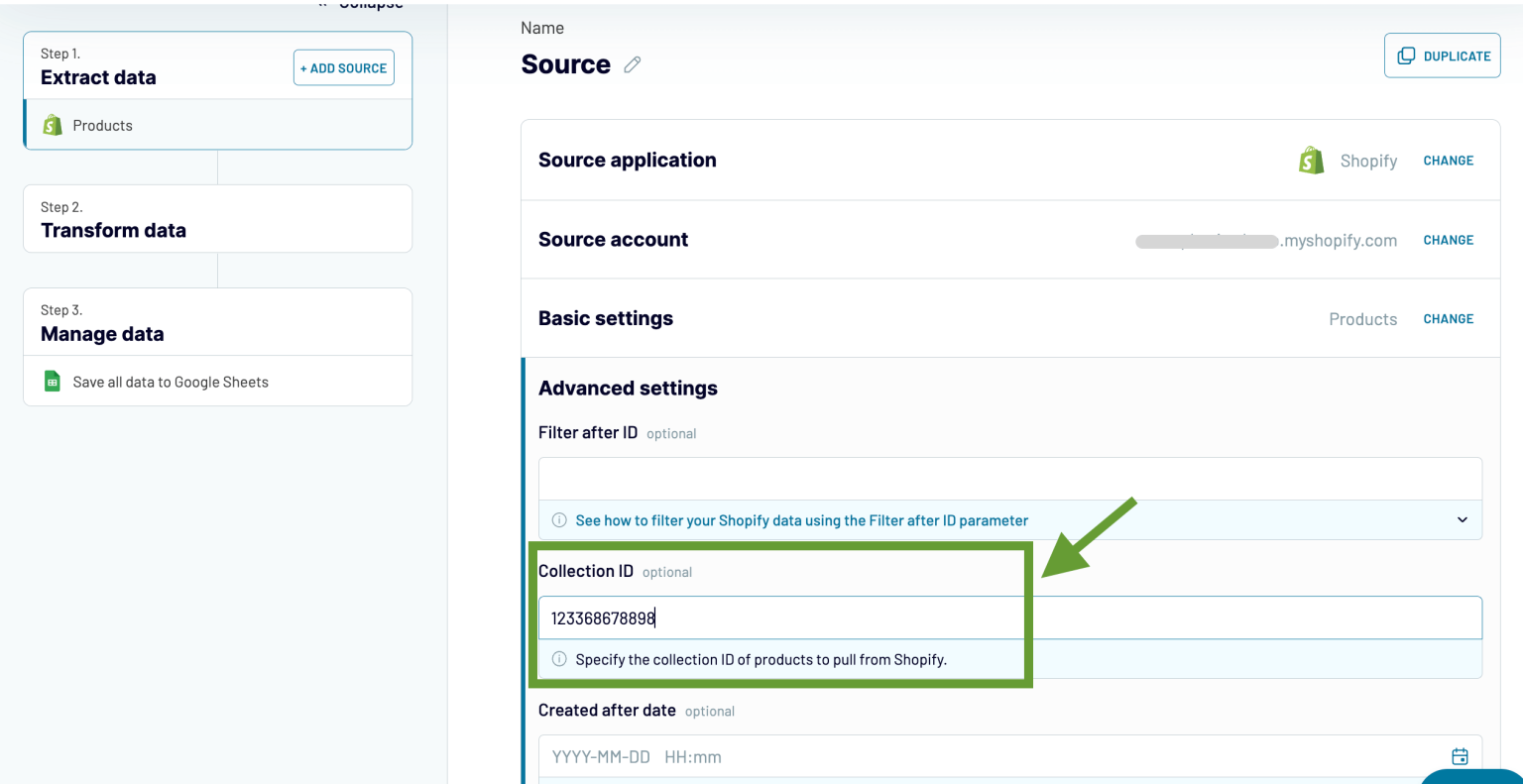Click the copy icon on the DUPLICATE button
The width and height of the screenshot is (1523, 784).
[1406, 56]
